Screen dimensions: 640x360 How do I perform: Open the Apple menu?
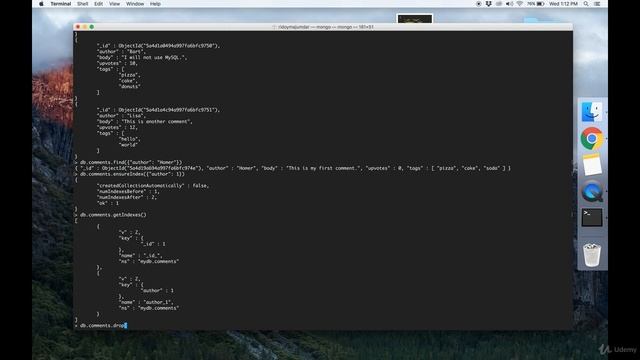point(41,4)
